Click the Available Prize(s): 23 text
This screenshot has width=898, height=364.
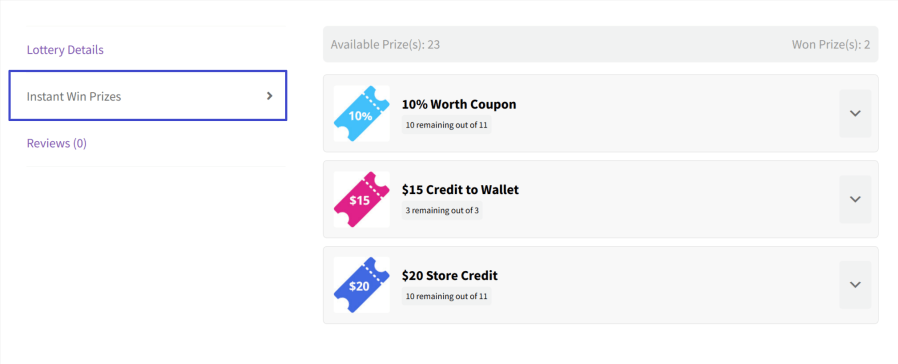[x=385, y=45]
